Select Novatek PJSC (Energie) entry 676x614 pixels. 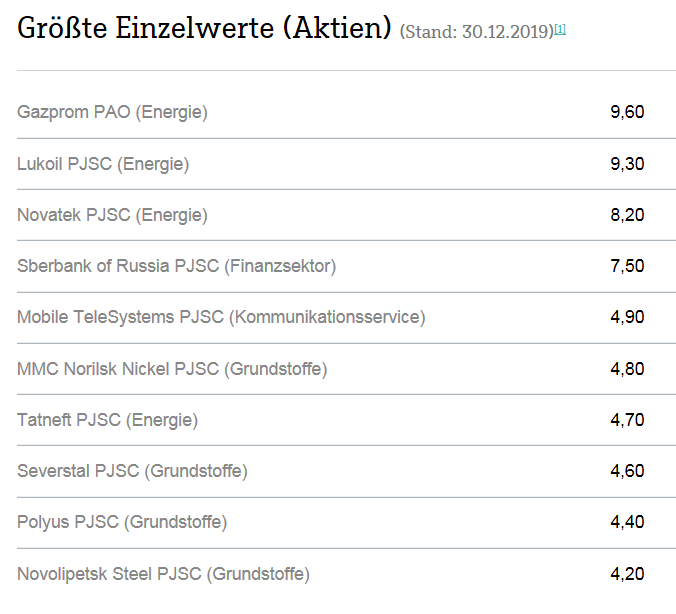point(112,215)
